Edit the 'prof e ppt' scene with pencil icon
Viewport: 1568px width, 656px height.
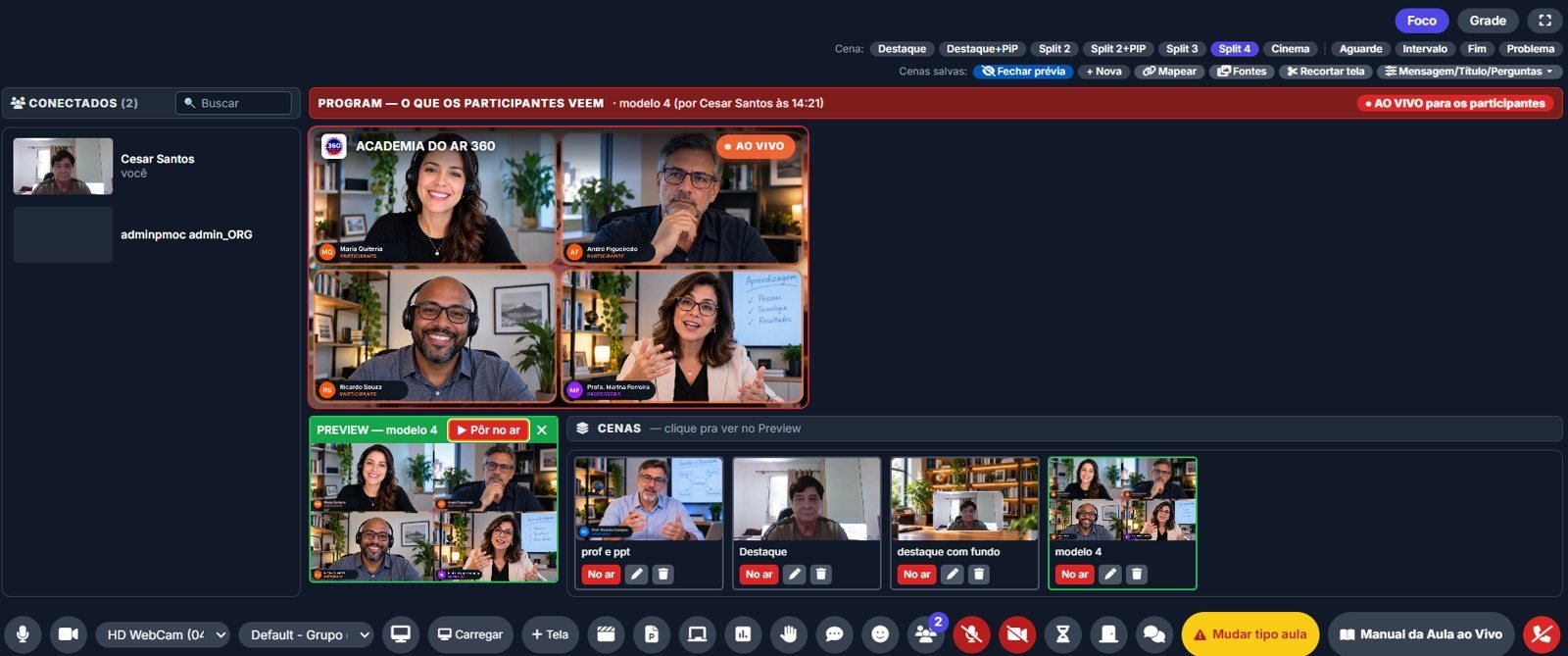pos(637,575)
